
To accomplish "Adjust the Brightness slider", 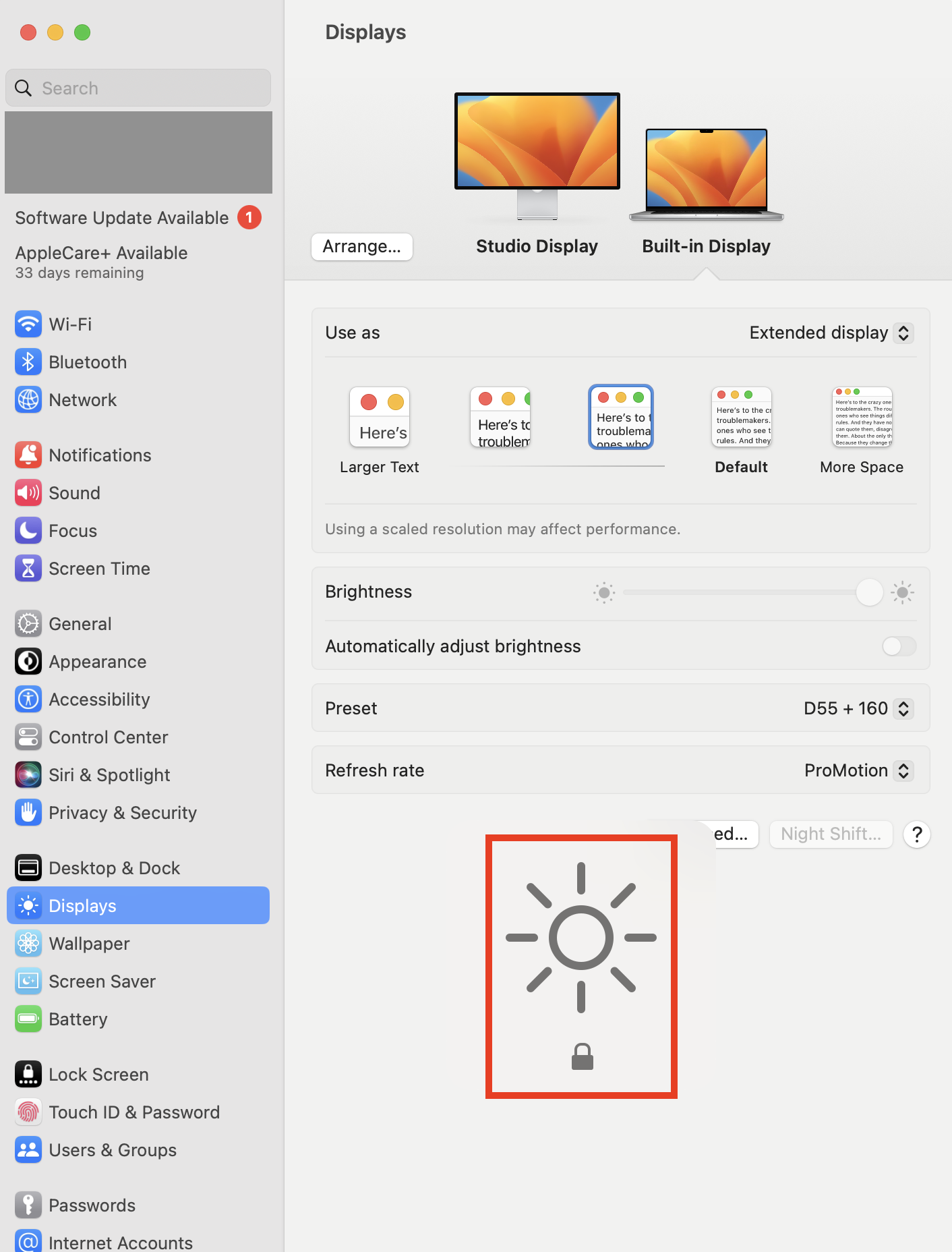I will [753, 592].
